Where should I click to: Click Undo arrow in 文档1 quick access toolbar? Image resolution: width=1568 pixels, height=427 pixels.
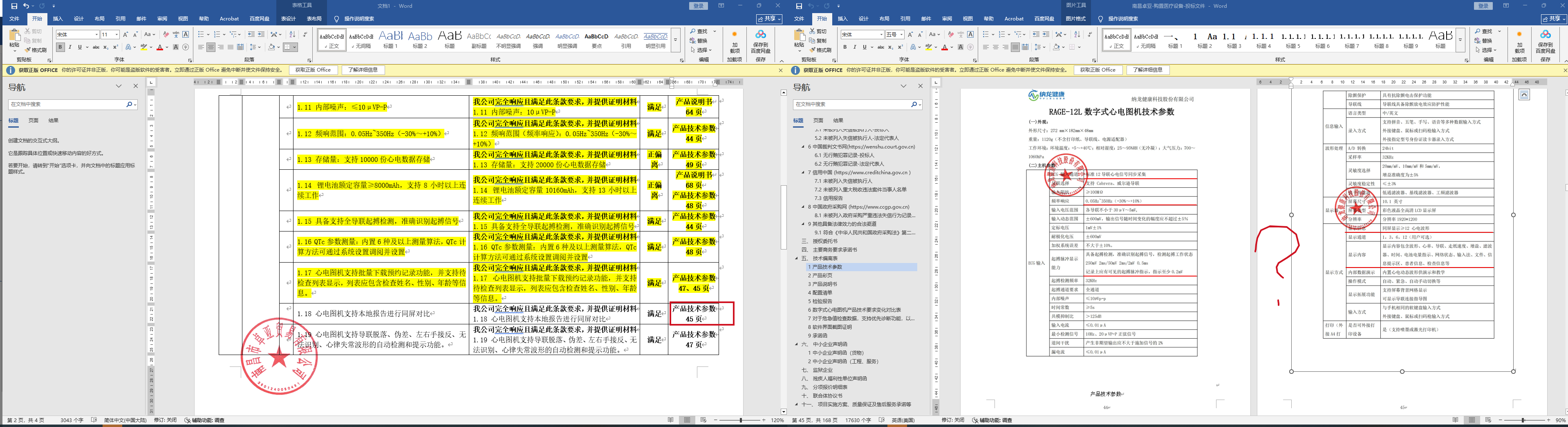(26, 6)
